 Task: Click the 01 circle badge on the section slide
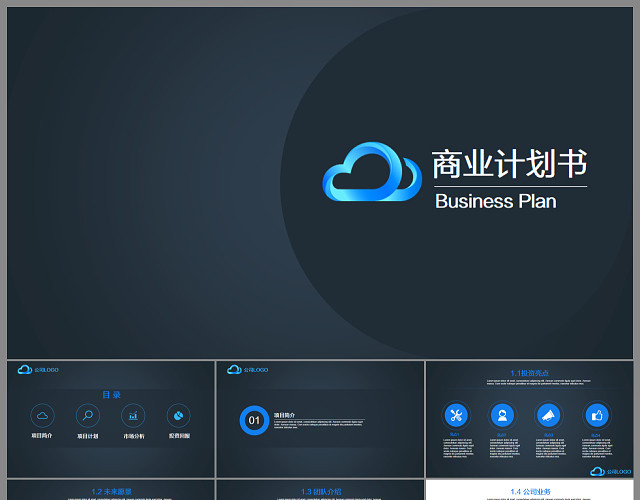(254, 420)
